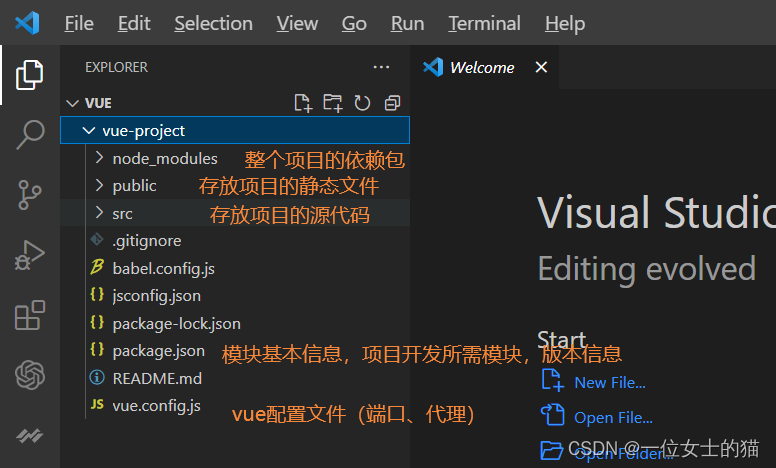Click the New File... link

610,382
